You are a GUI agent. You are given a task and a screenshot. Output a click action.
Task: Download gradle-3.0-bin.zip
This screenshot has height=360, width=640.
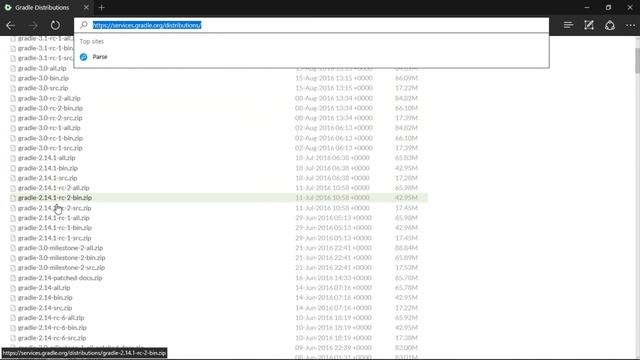pos(43,78)
